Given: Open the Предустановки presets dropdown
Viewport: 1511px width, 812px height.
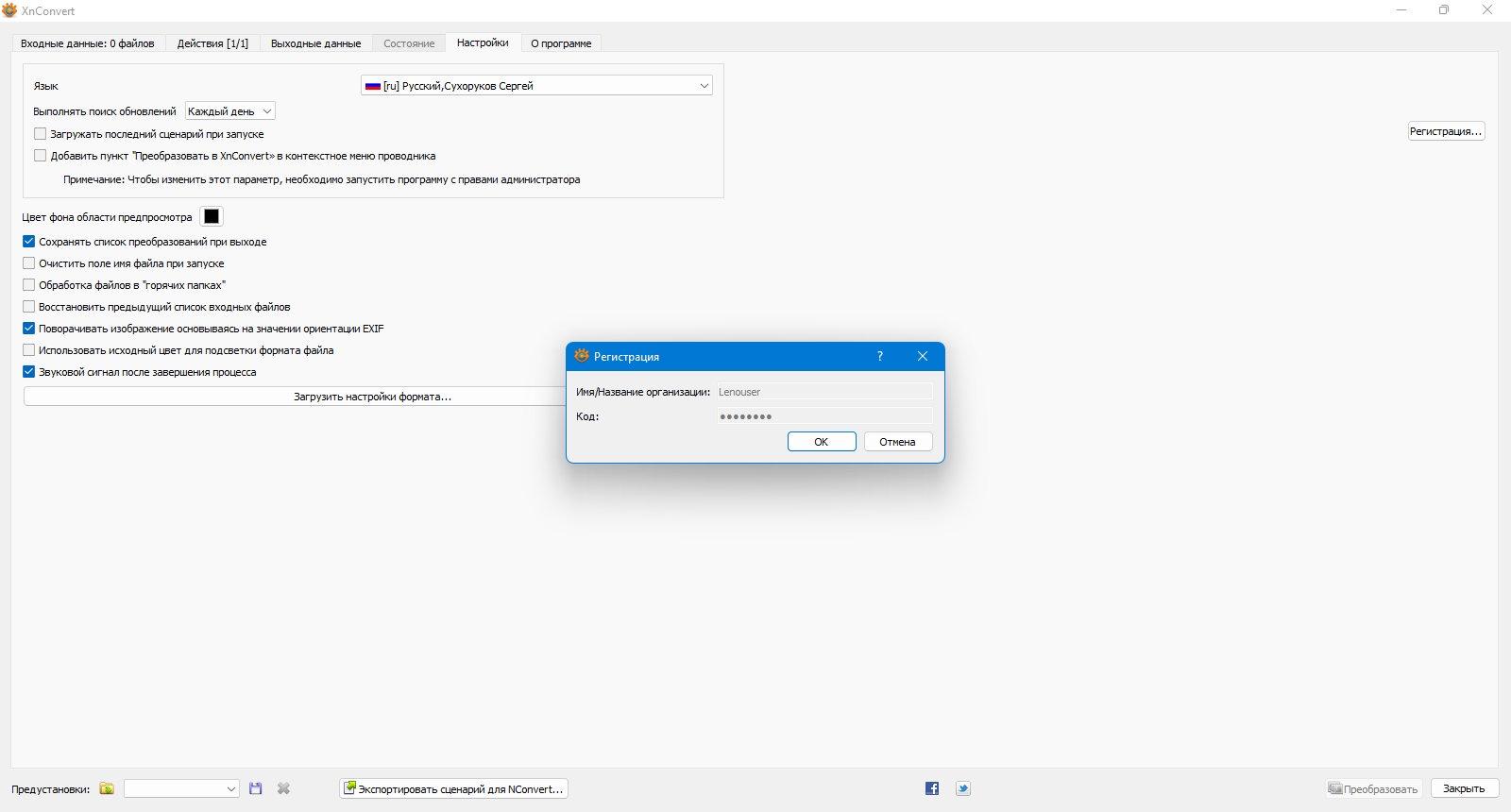Looking at the screenshot, I should 181,788.
